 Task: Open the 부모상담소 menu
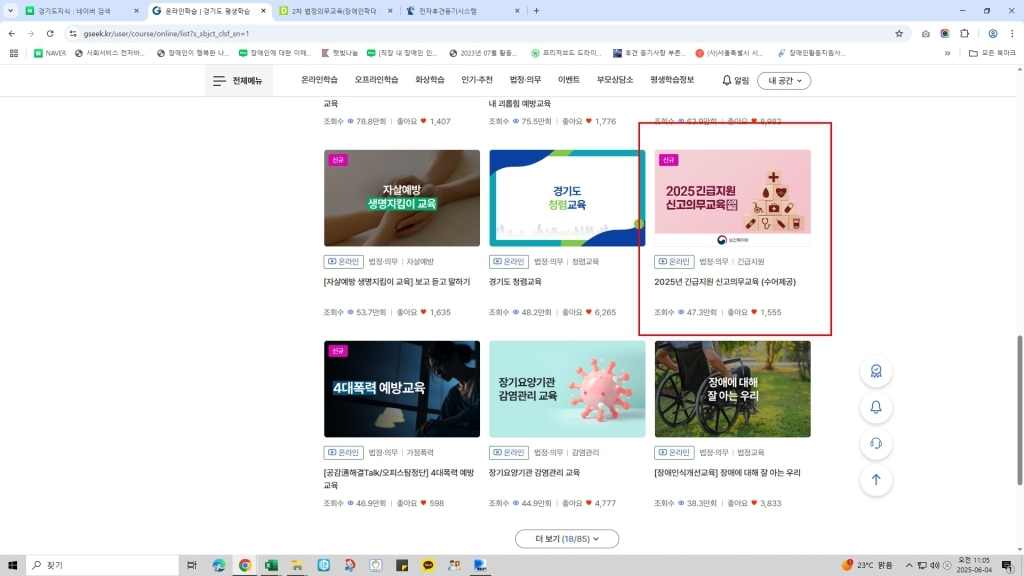coord(615,80)
